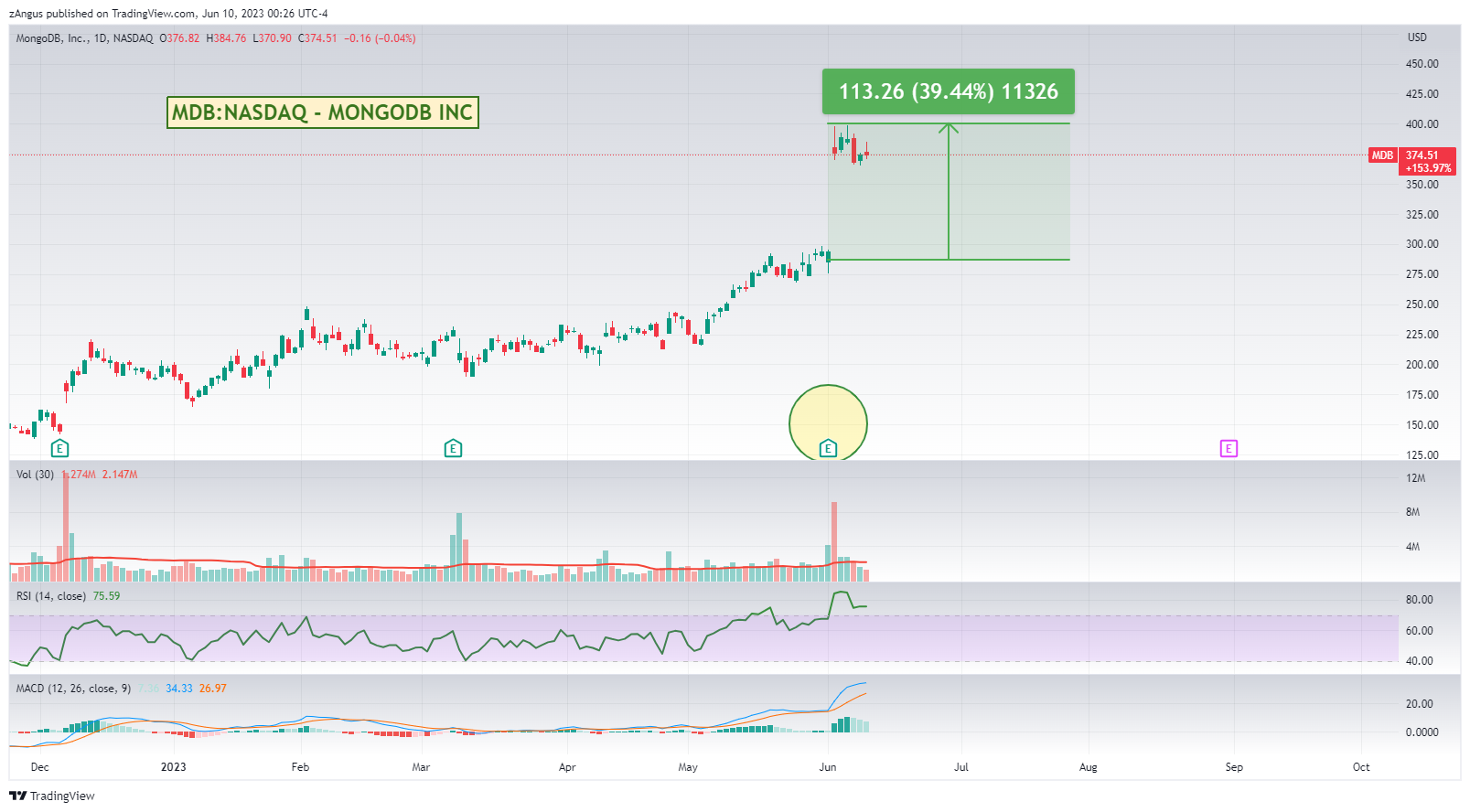Click the TradingView logo at bottom left
Viewport: 1470px width, 812px height.
click(52, 796)
